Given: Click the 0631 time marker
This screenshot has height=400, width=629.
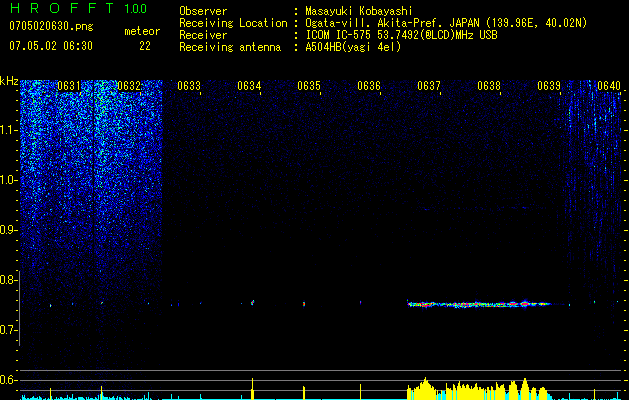Looking at the screenshot, I should [69, 86].
